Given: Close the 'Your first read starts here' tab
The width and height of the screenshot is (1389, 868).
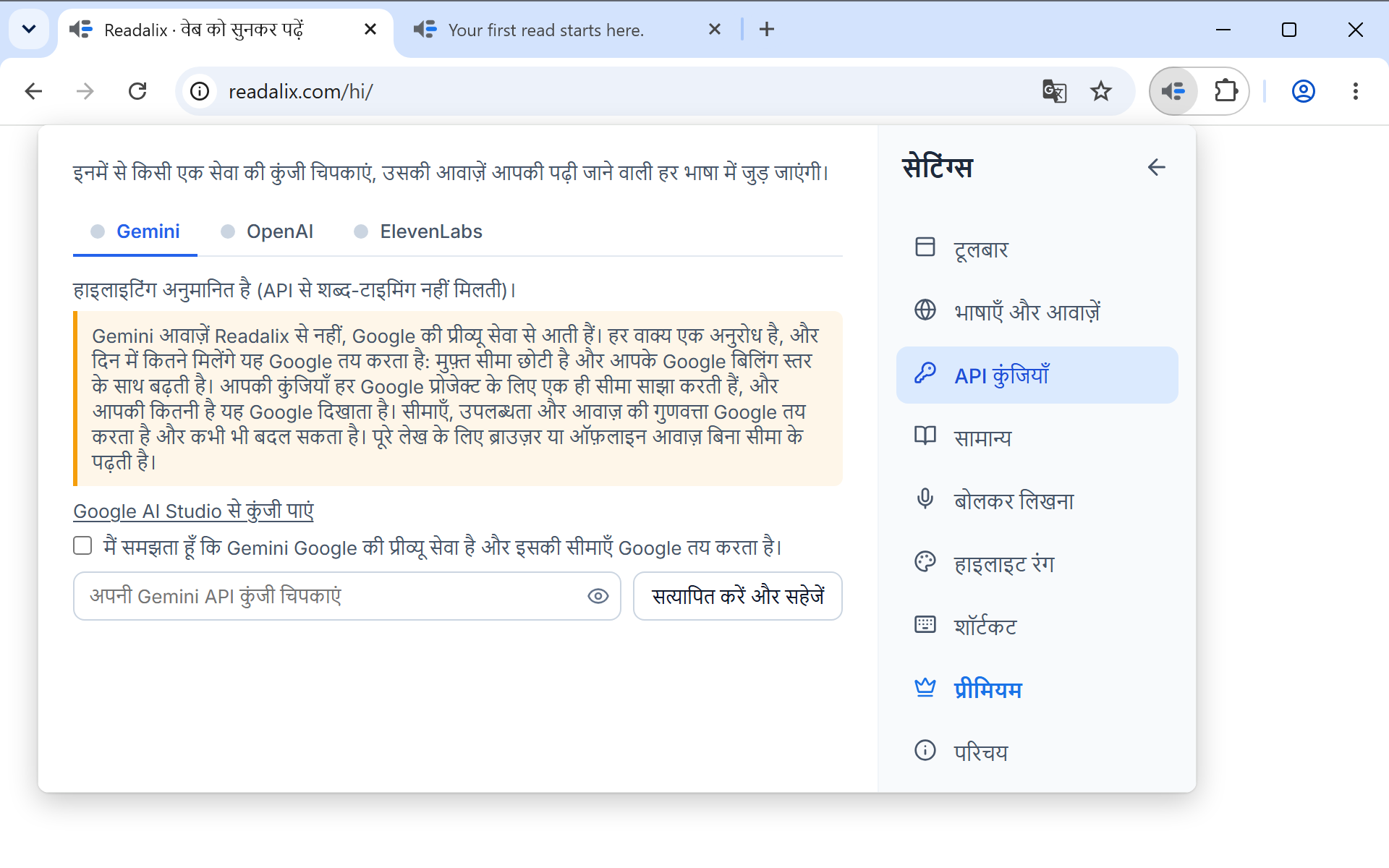Looking at the screenshot, I should [715, 30].
